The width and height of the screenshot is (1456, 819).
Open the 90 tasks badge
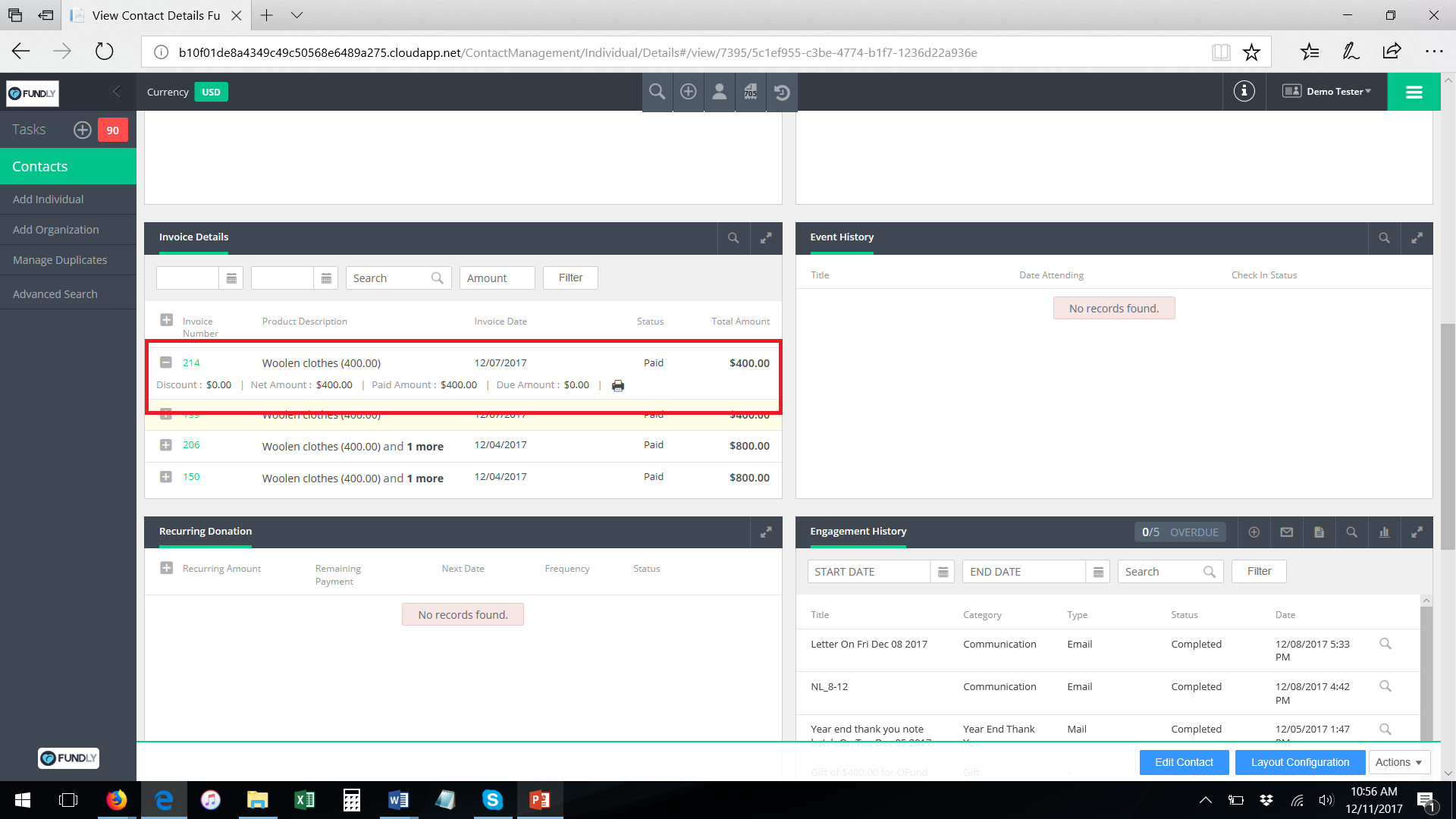[x=112, y=130]
